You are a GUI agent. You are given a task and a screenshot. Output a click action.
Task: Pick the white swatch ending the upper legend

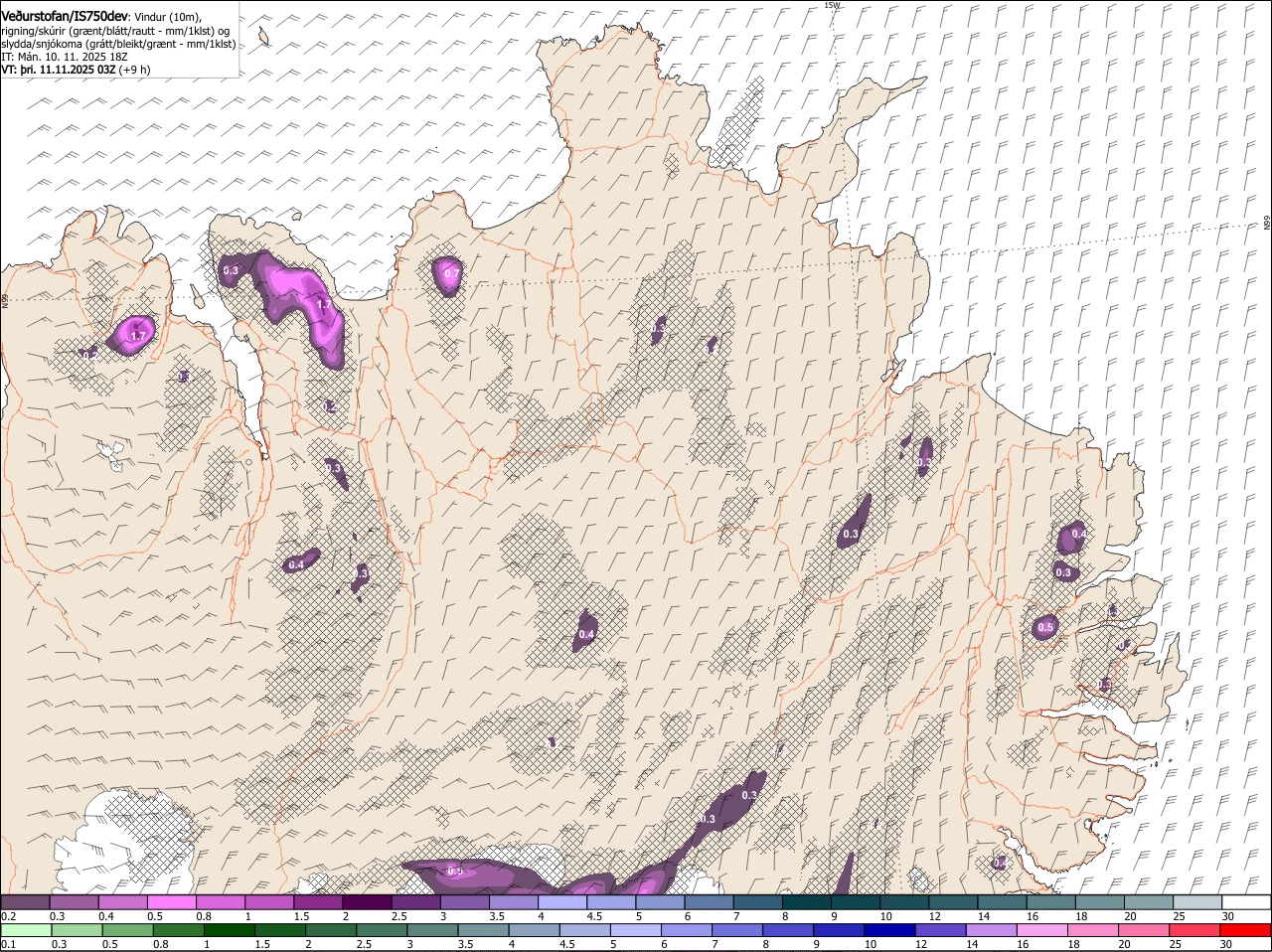tap(1246, 901)
